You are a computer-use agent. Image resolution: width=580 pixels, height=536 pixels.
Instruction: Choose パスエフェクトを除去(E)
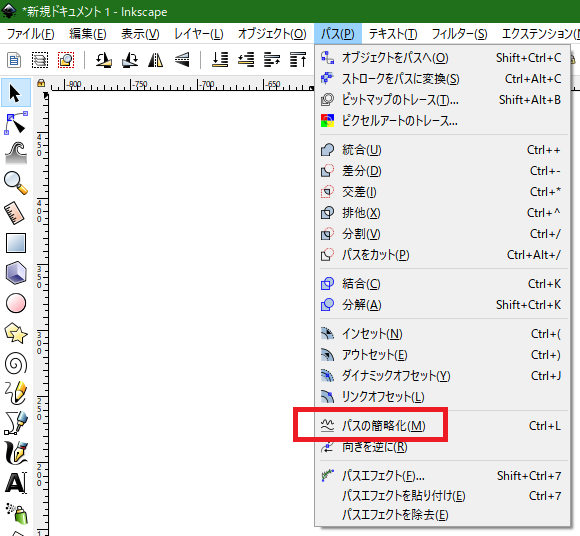pyautogui.click(x=442, y=515)
